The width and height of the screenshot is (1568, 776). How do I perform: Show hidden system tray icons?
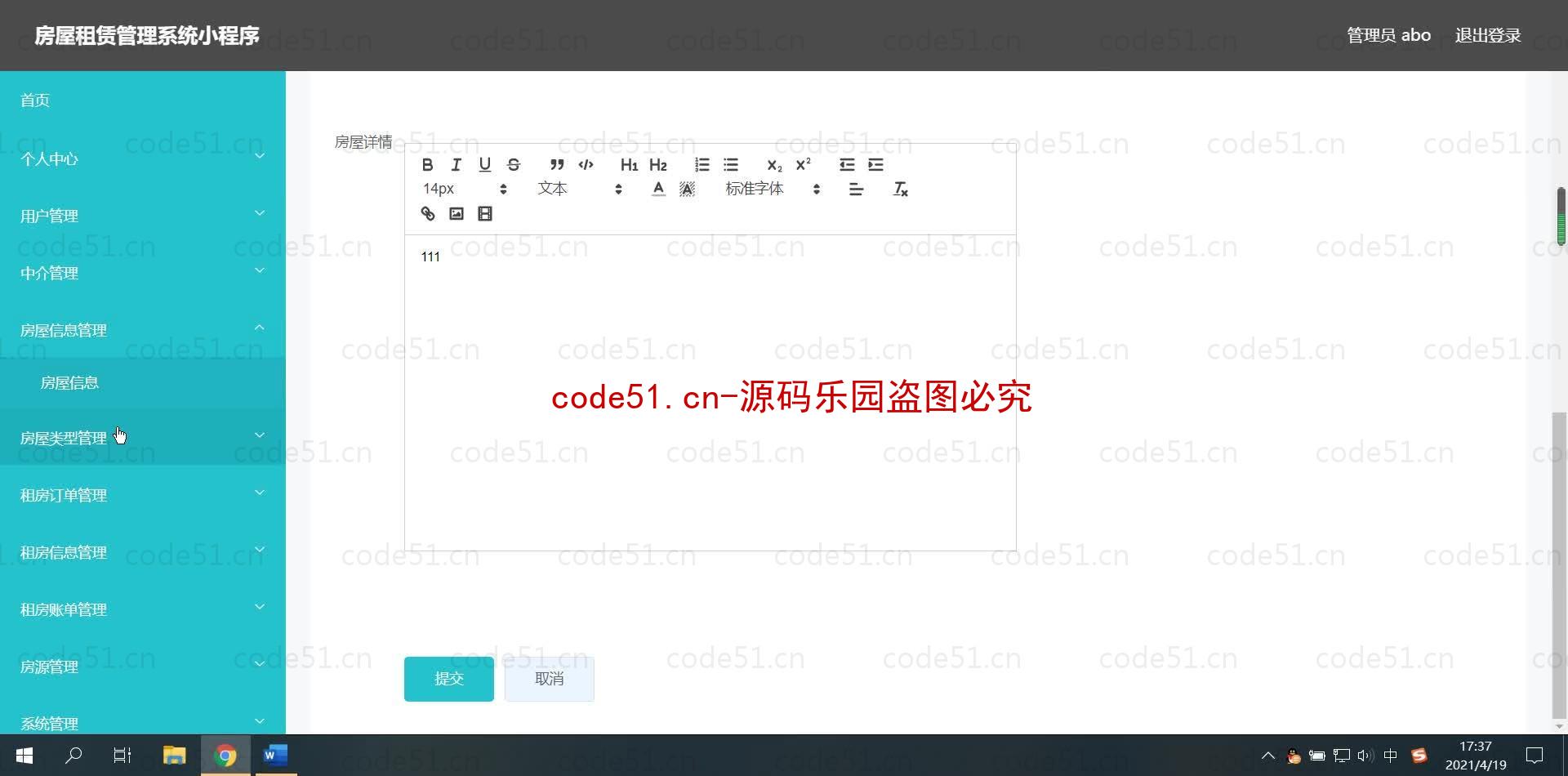pyautogui.click(x=1267, y=756)
